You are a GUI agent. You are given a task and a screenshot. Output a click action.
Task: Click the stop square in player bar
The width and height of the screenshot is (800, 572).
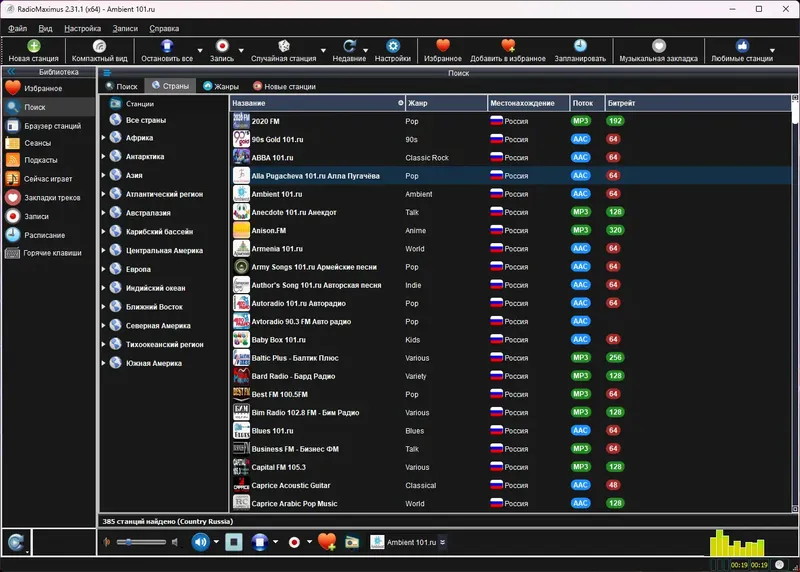[x=234, y=542]
